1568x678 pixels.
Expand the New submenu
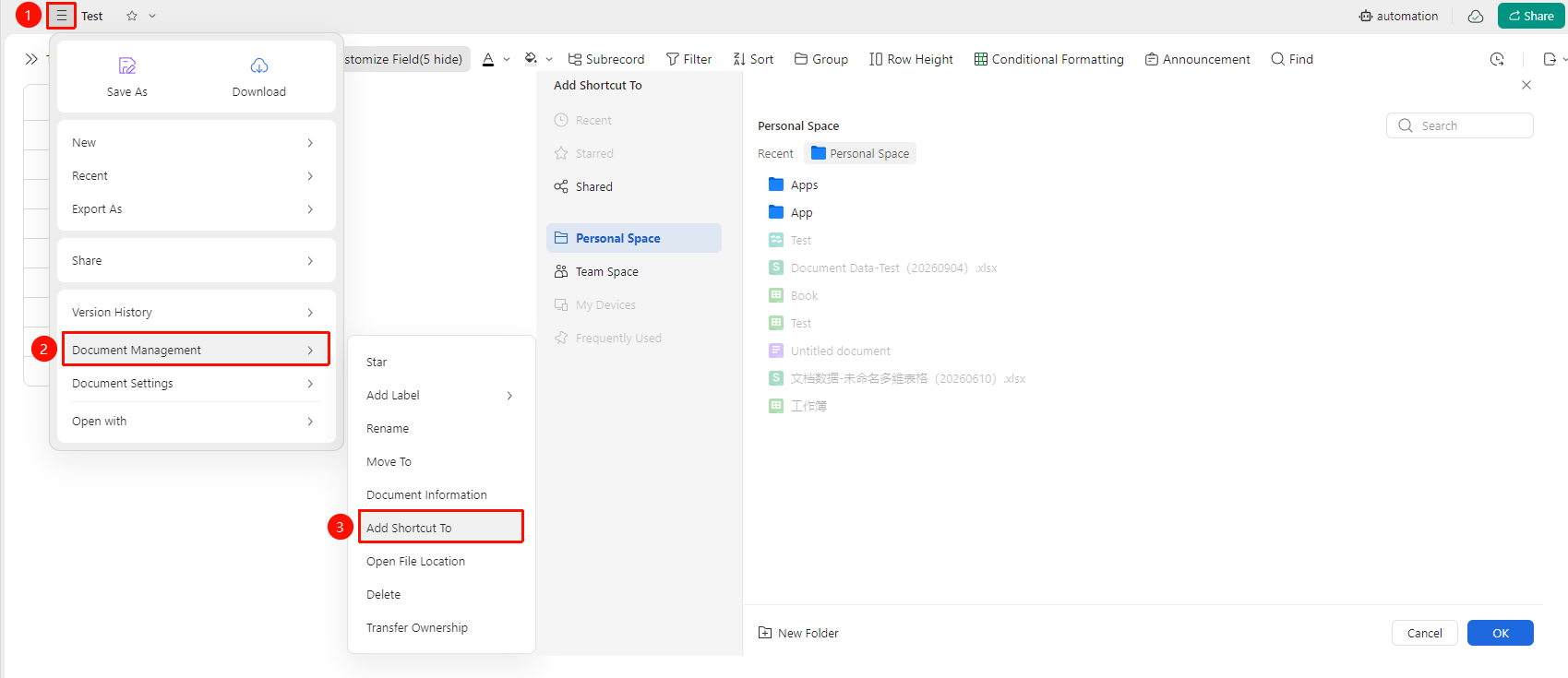point(196,143)
